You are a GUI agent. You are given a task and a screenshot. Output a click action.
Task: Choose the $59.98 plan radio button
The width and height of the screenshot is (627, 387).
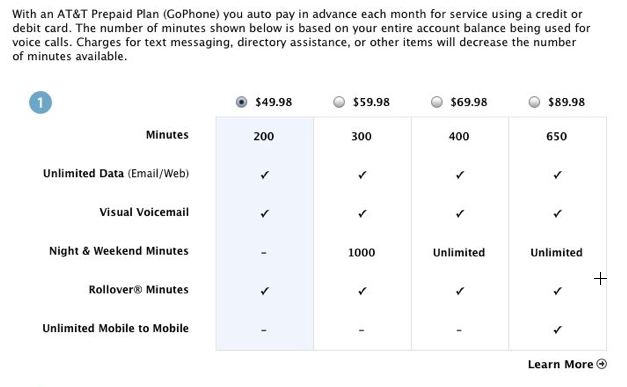click(339, 102)
